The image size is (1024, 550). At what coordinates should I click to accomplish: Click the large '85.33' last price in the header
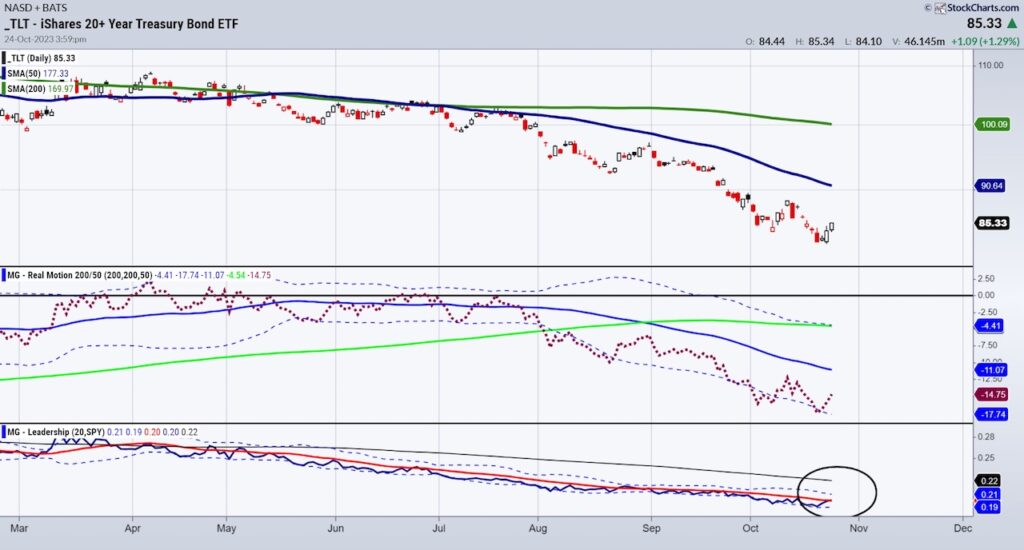[984, 24]
